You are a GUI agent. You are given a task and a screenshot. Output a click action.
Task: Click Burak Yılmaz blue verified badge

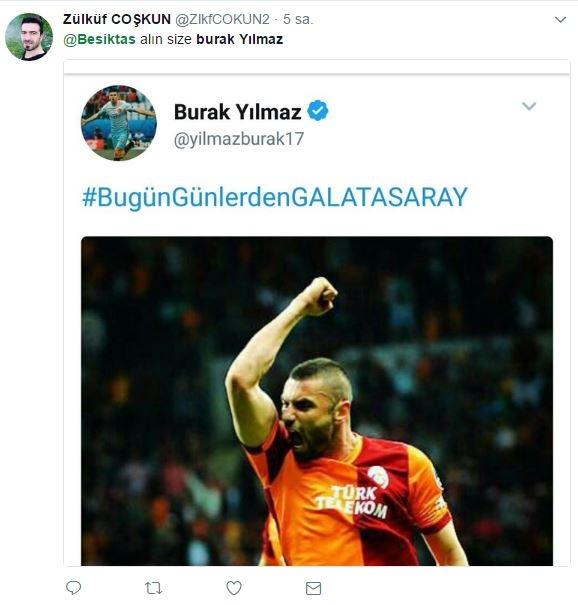tap(318, 111)
